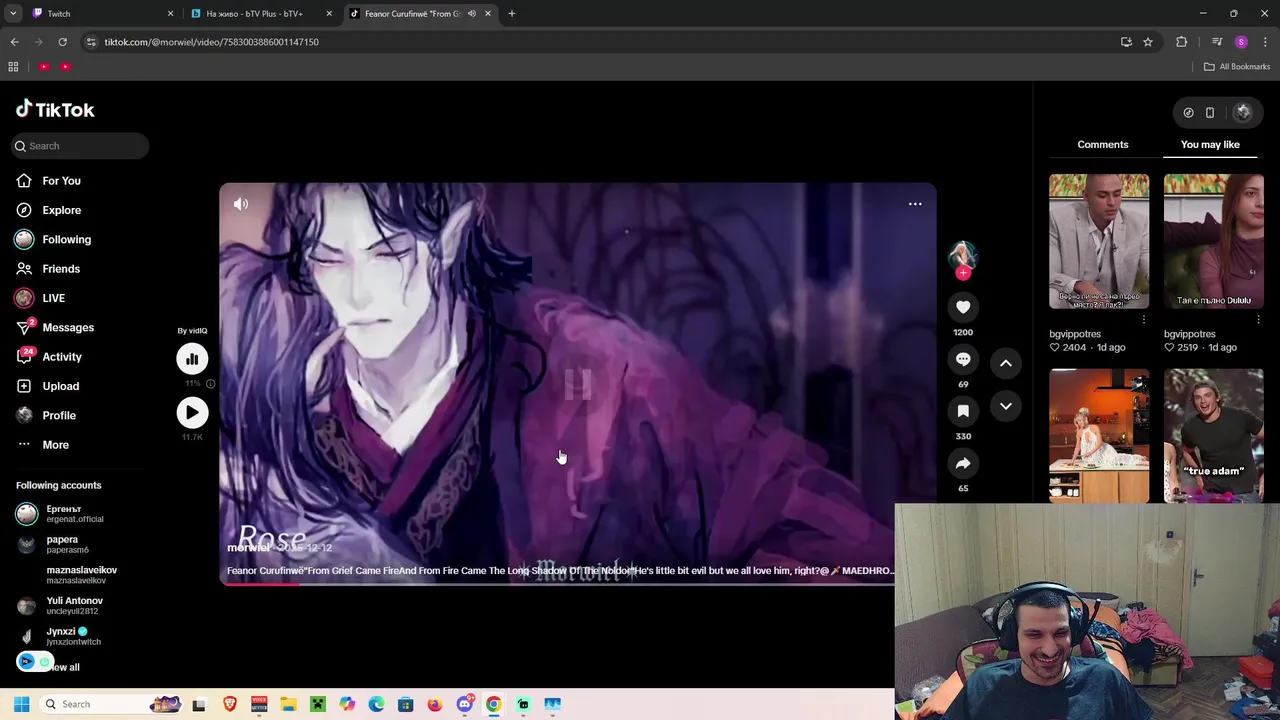Click the browser address bar

600,42
